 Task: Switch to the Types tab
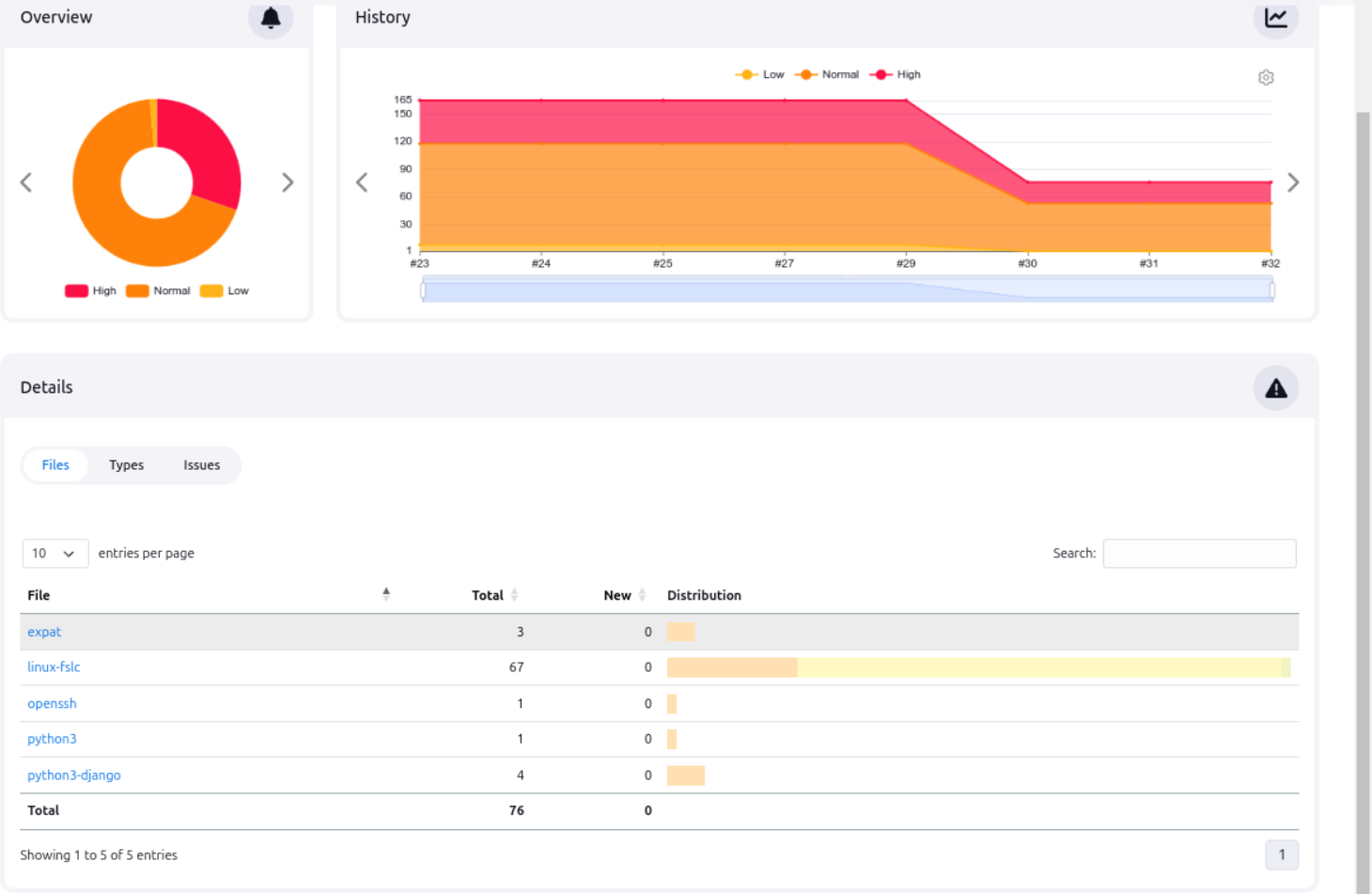(x=126, y=465)
